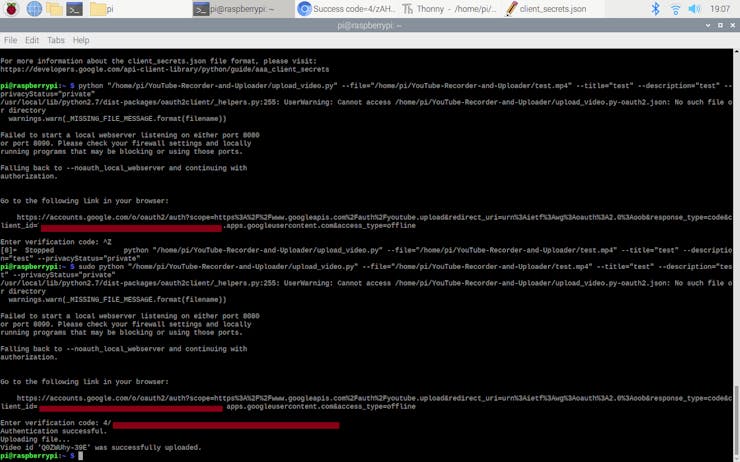
Task: Open the Tabs menu
Action: coord(56,40)
